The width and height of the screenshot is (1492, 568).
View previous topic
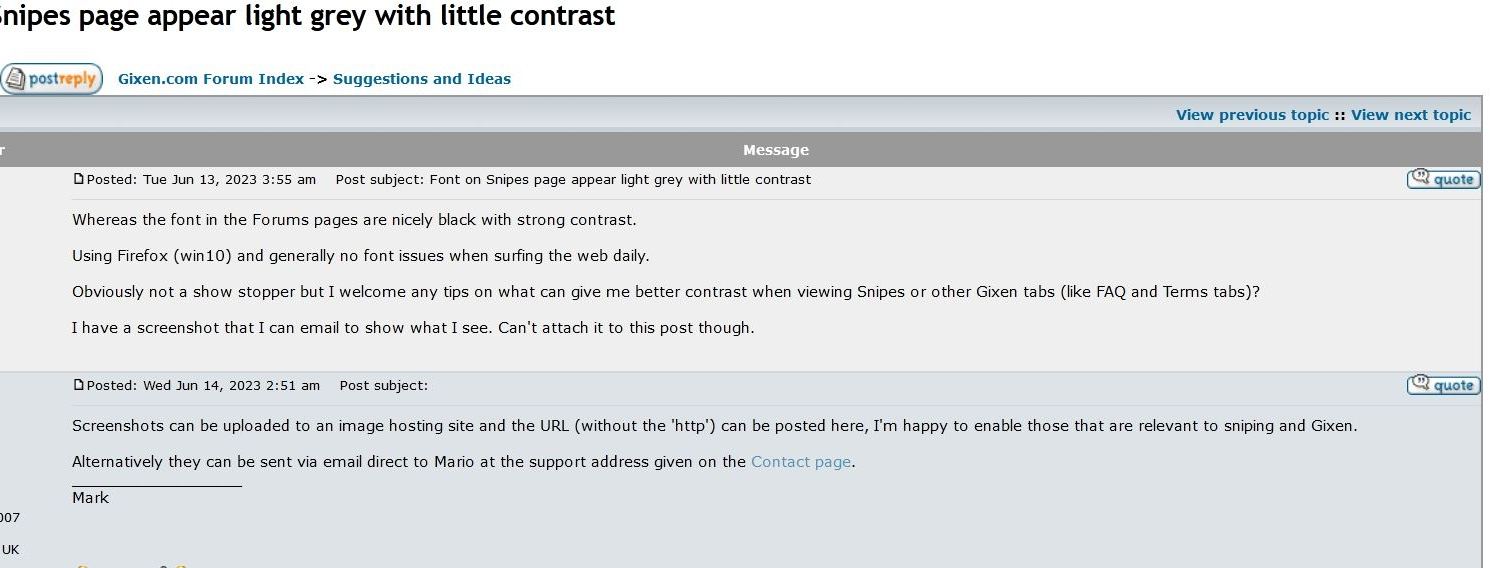point(1252,115)
